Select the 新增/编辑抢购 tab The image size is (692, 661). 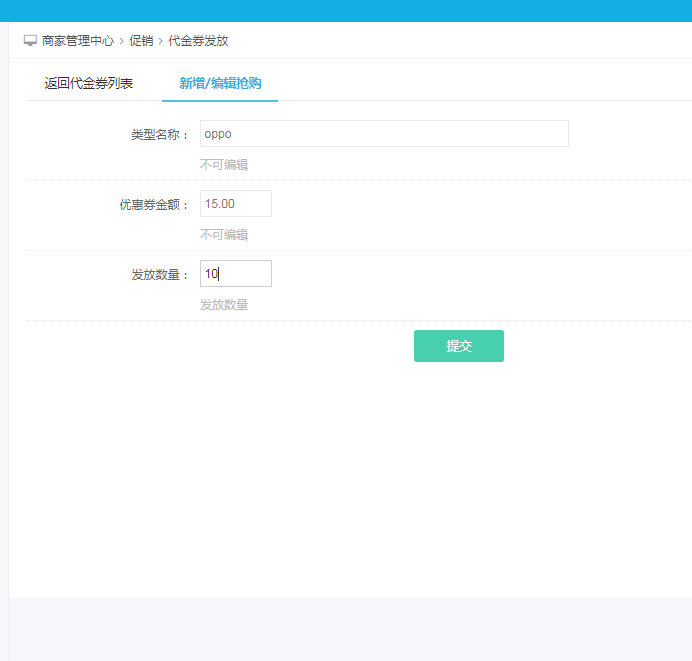[220, 83]
